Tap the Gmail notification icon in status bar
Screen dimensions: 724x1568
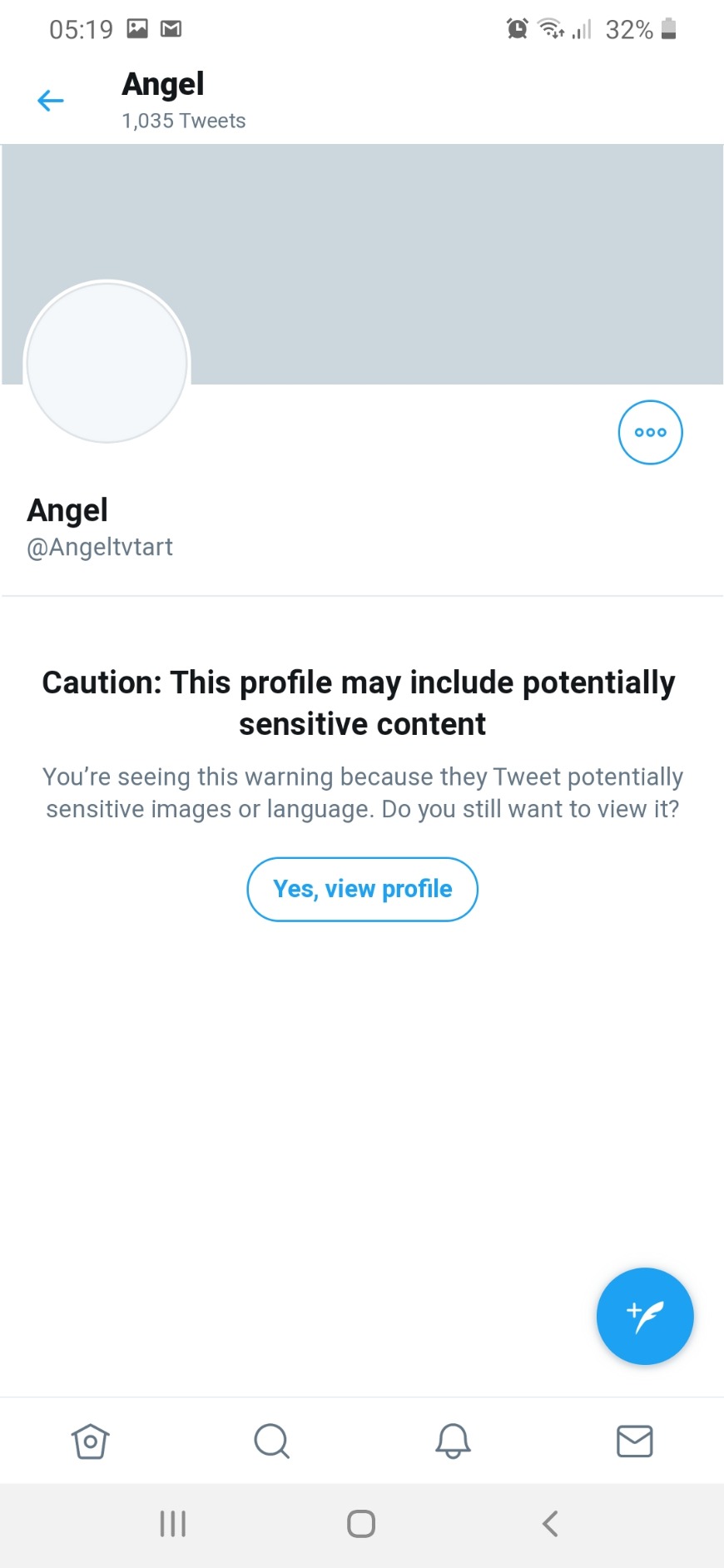(171, 29)
